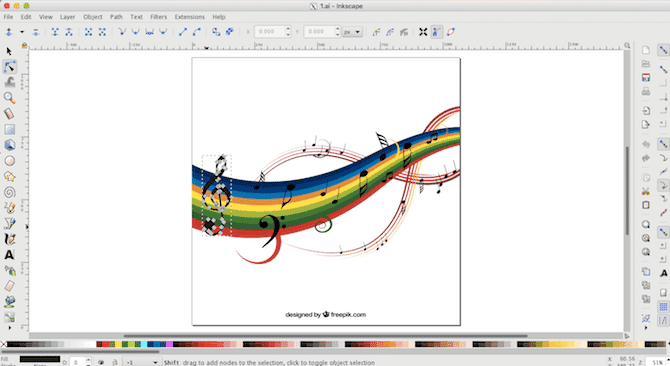This screenshot has width=670, height=366.
Task: Toggle snap to grids button
Action: click(x=663, y=307)
